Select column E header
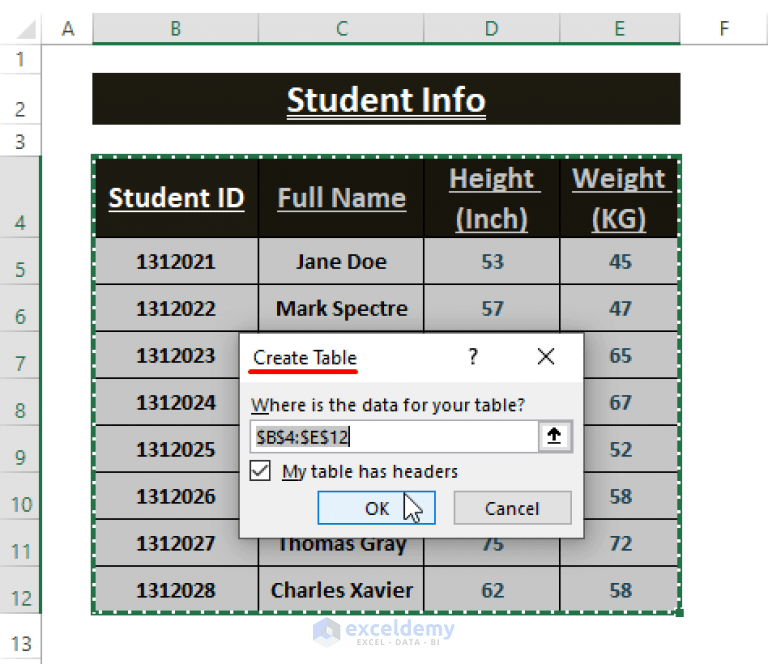The width and height of the screenshot is (768, 664). click(620, 28)
